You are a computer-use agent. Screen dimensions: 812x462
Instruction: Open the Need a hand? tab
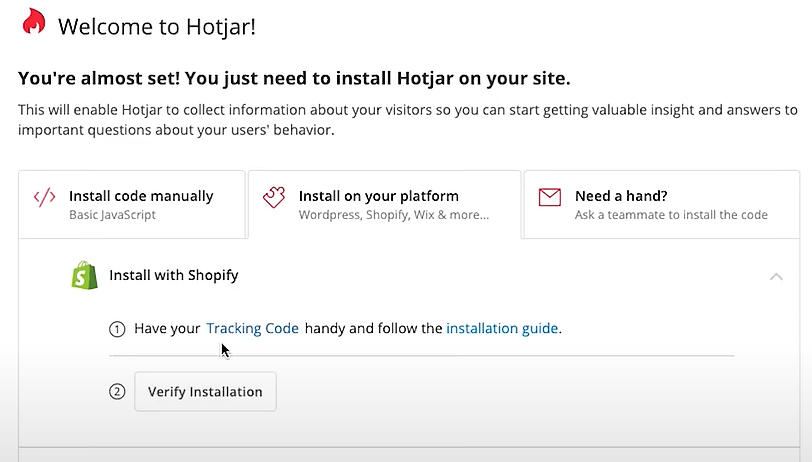(x=662, y=205)
